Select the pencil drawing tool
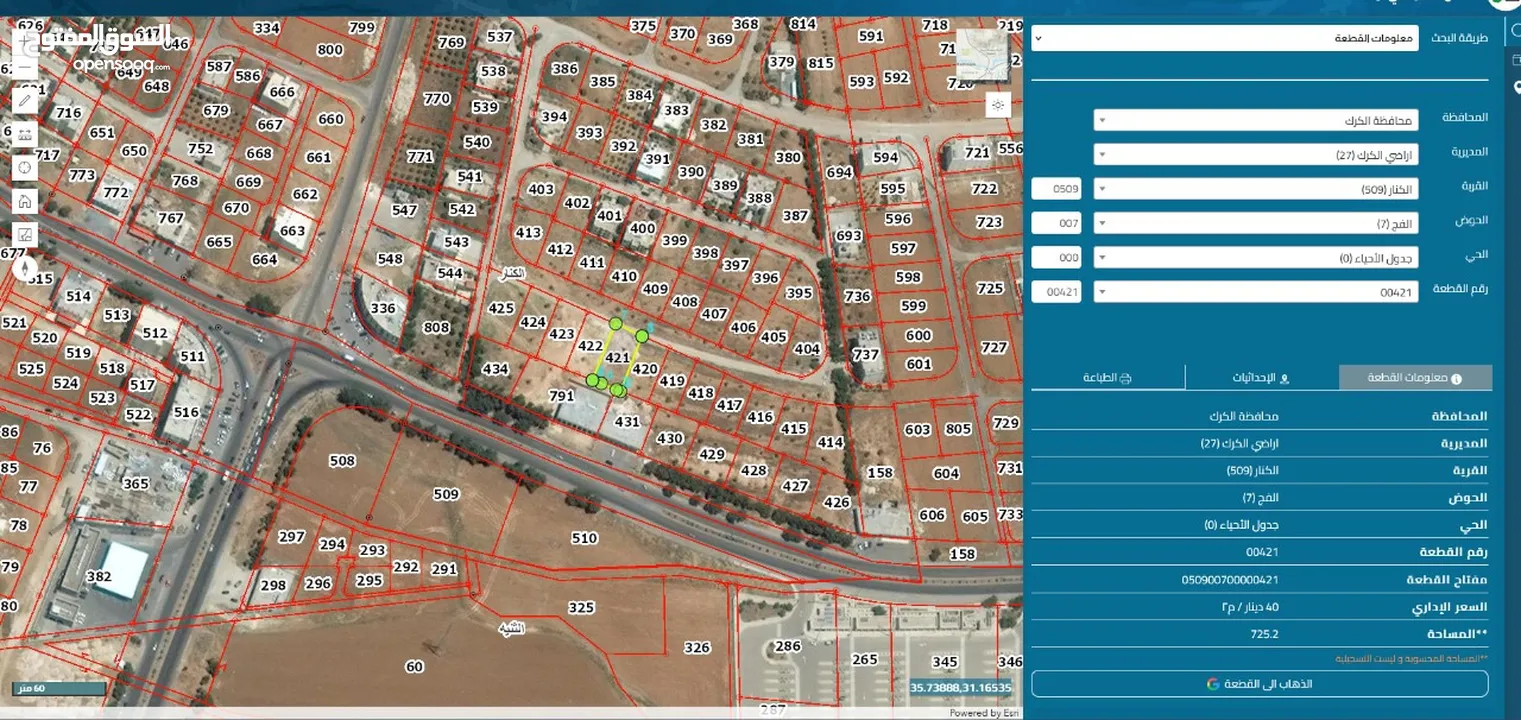1521x720 pixels. pyautogui.click(x=25, y=100)
